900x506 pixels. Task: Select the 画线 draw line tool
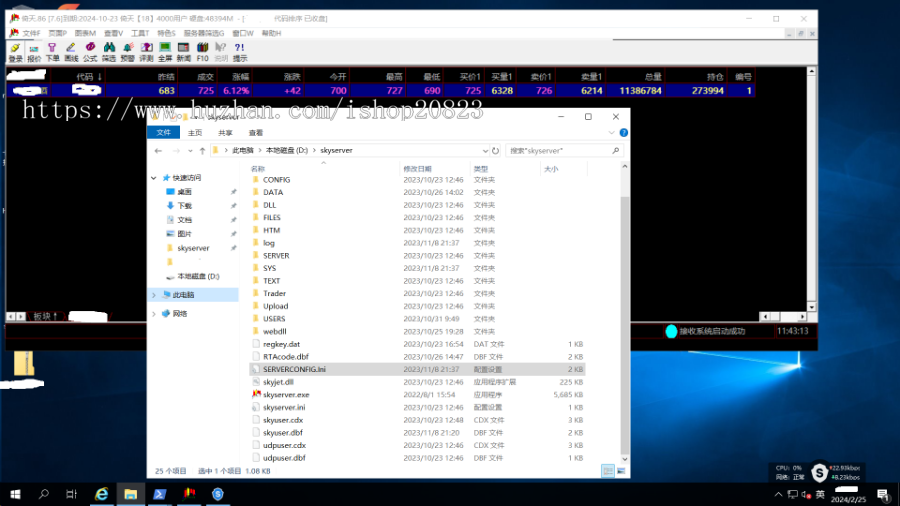pyautogui.click(x=71, y=52)
